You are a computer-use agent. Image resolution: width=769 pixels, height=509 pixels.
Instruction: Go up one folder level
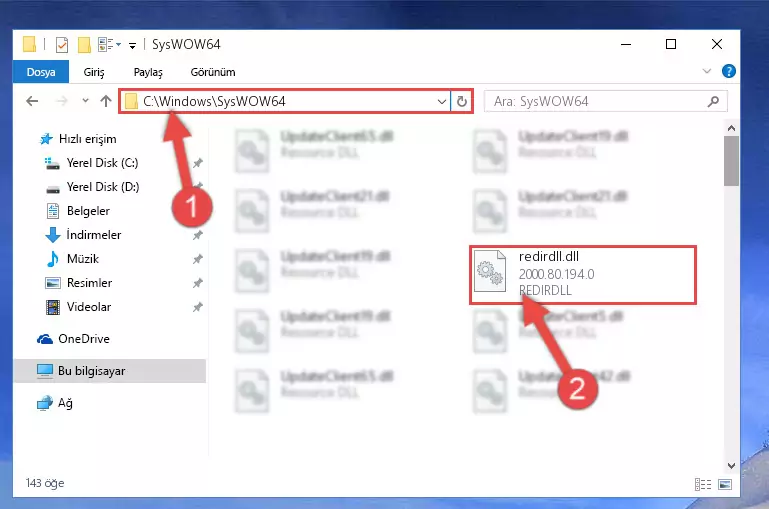(x=106, y=101)
